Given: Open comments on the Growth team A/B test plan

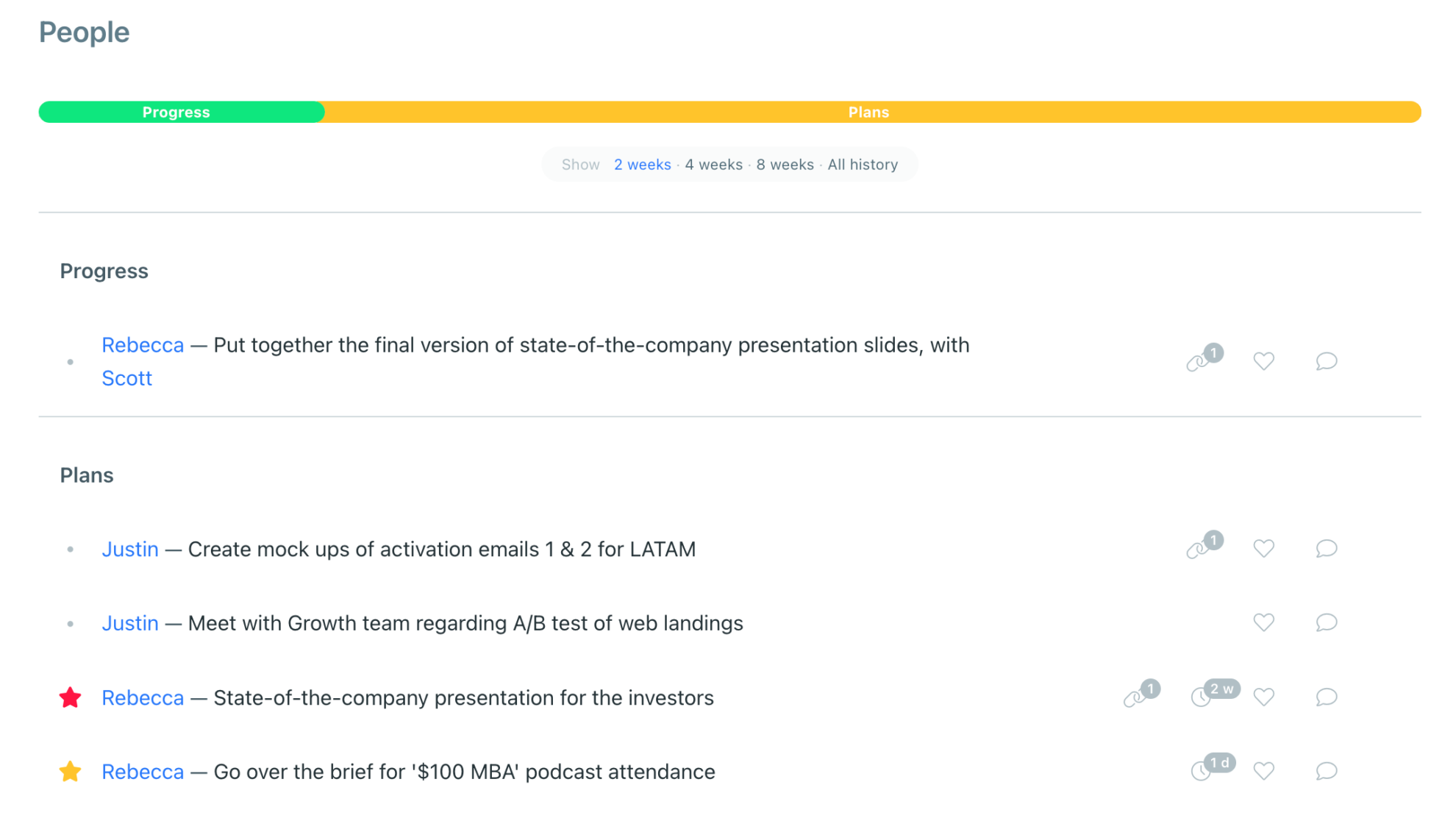Looking at the screenshot, I should pos(1326,623).
